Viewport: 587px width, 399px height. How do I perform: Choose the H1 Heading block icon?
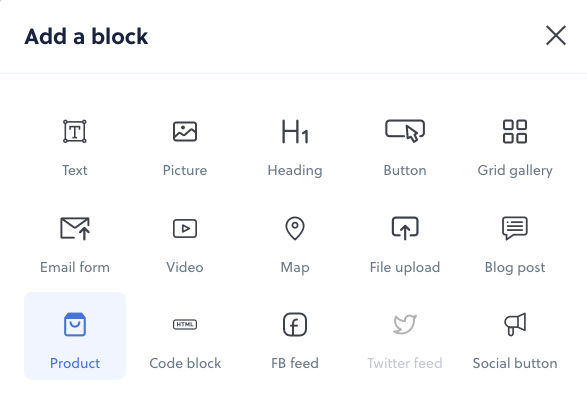pos(295,131)
